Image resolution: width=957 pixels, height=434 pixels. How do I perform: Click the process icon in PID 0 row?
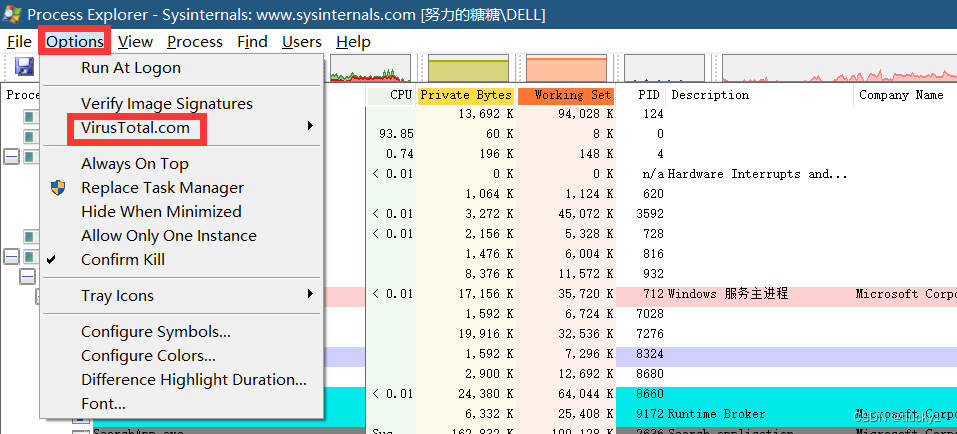31,136
